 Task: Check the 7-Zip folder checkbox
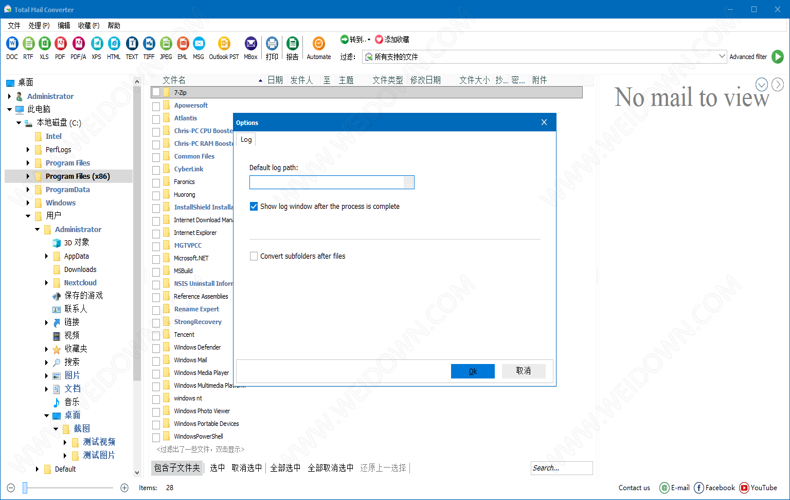(156, 93)
